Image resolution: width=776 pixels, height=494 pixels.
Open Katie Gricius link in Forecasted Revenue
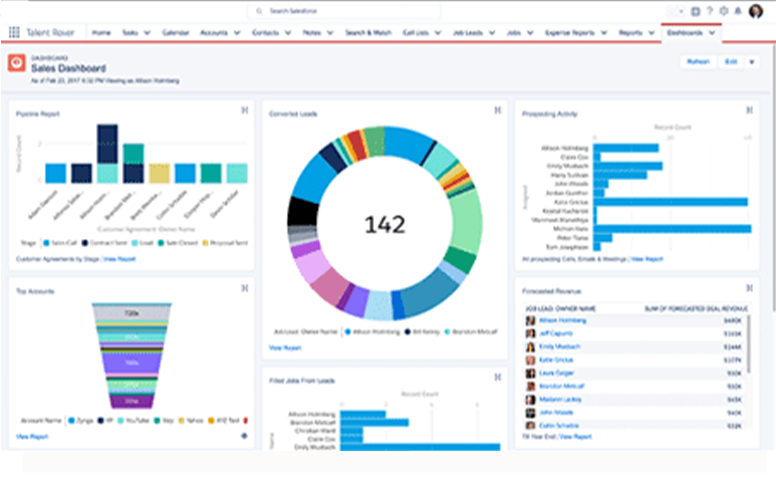[x=556, y=360]
